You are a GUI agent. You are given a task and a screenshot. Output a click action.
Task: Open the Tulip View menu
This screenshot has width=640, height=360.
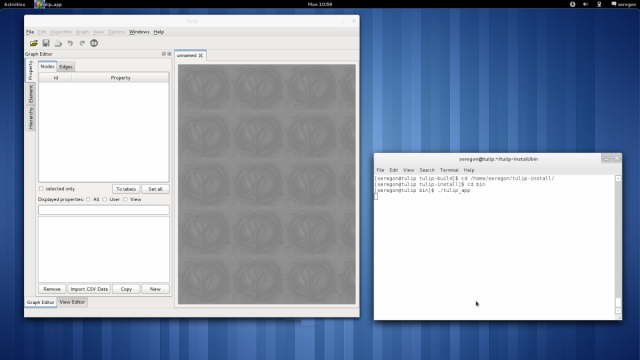[98, 32]
